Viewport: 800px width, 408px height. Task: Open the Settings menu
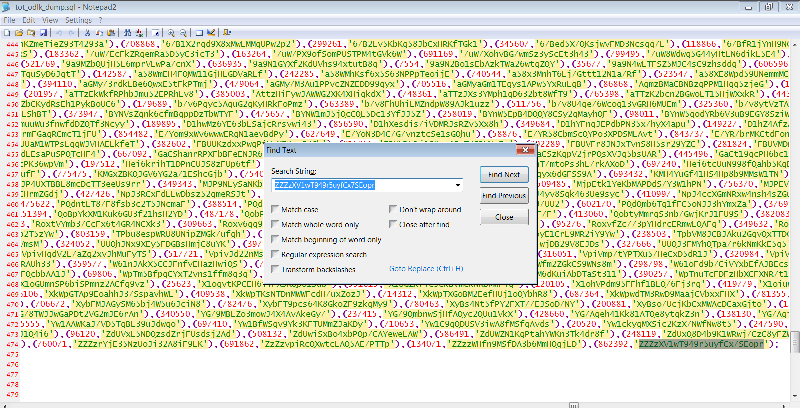[78, 20]
